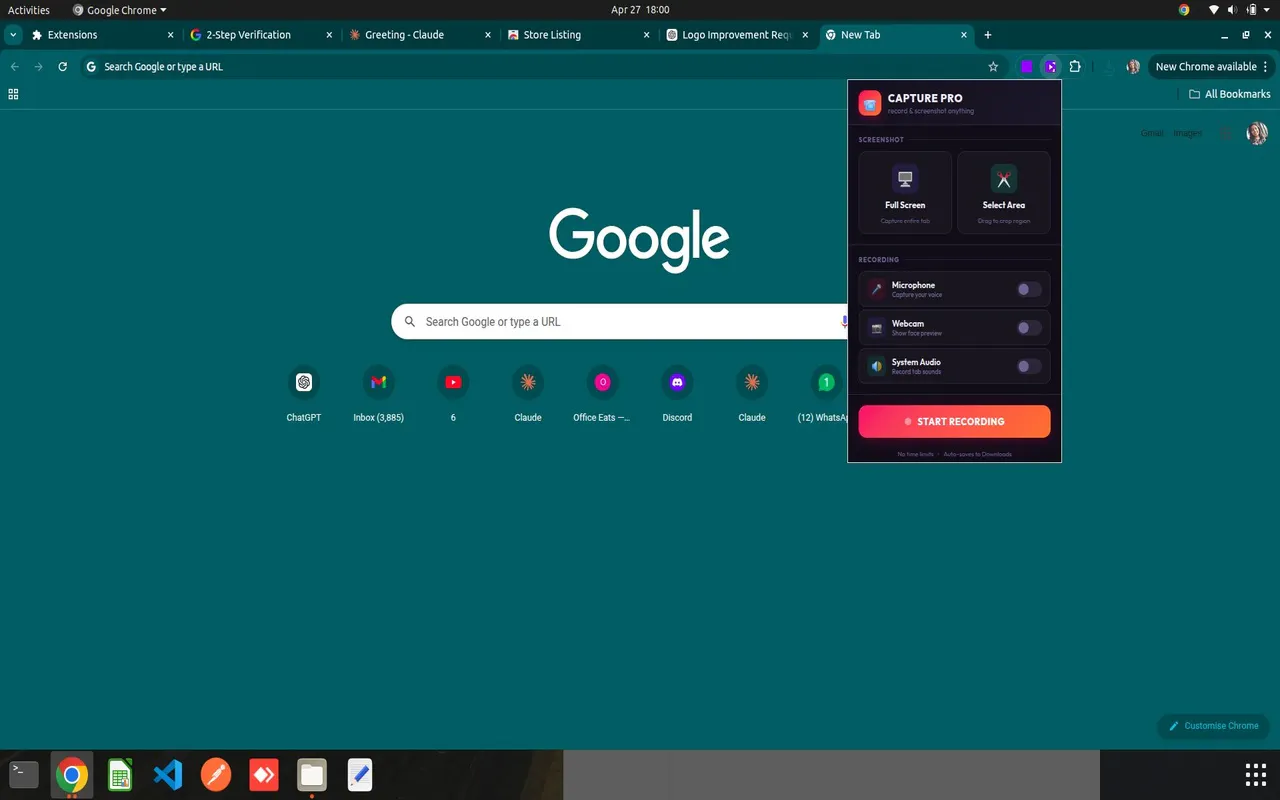Screen dimensions: 1280x800
Task: Open LibreOffice Calc from the dock
Action: 120,775
